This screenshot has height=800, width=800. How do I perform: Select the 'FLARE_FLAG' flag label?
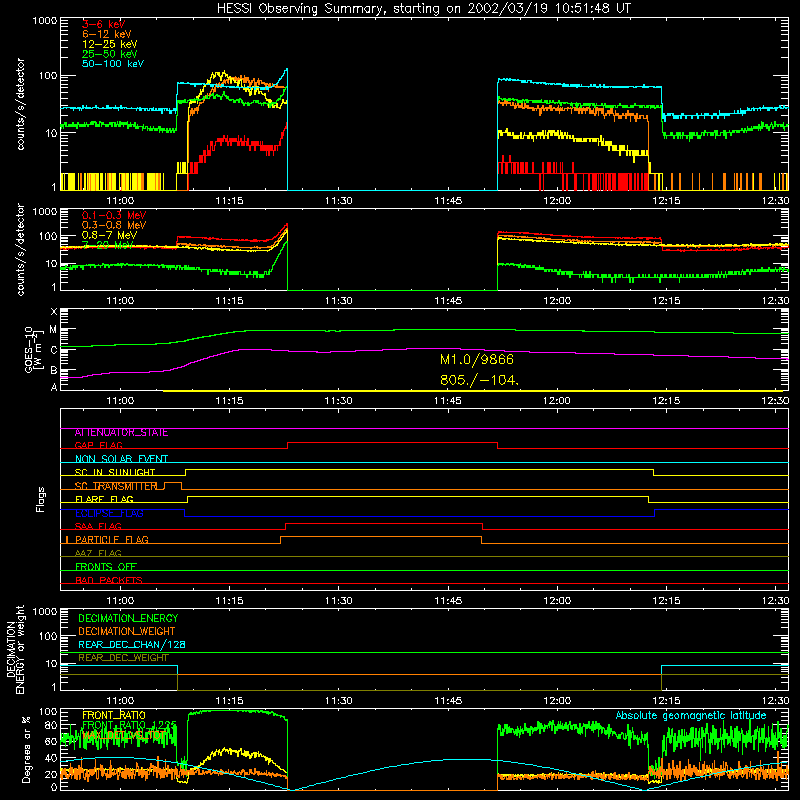tap(104, 499)
